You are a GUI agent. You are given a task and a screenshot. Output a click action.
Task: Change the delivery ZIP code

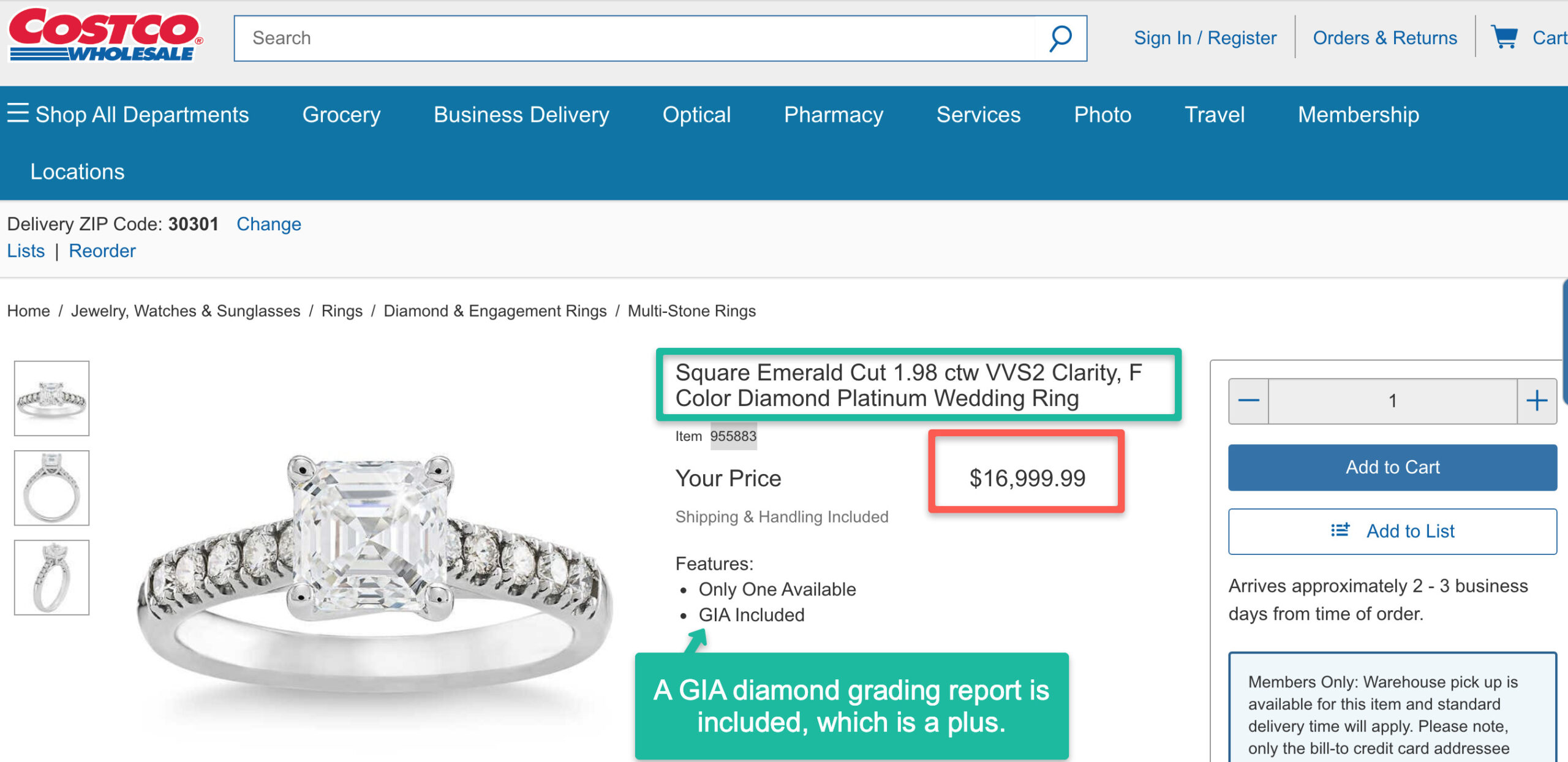268,224
